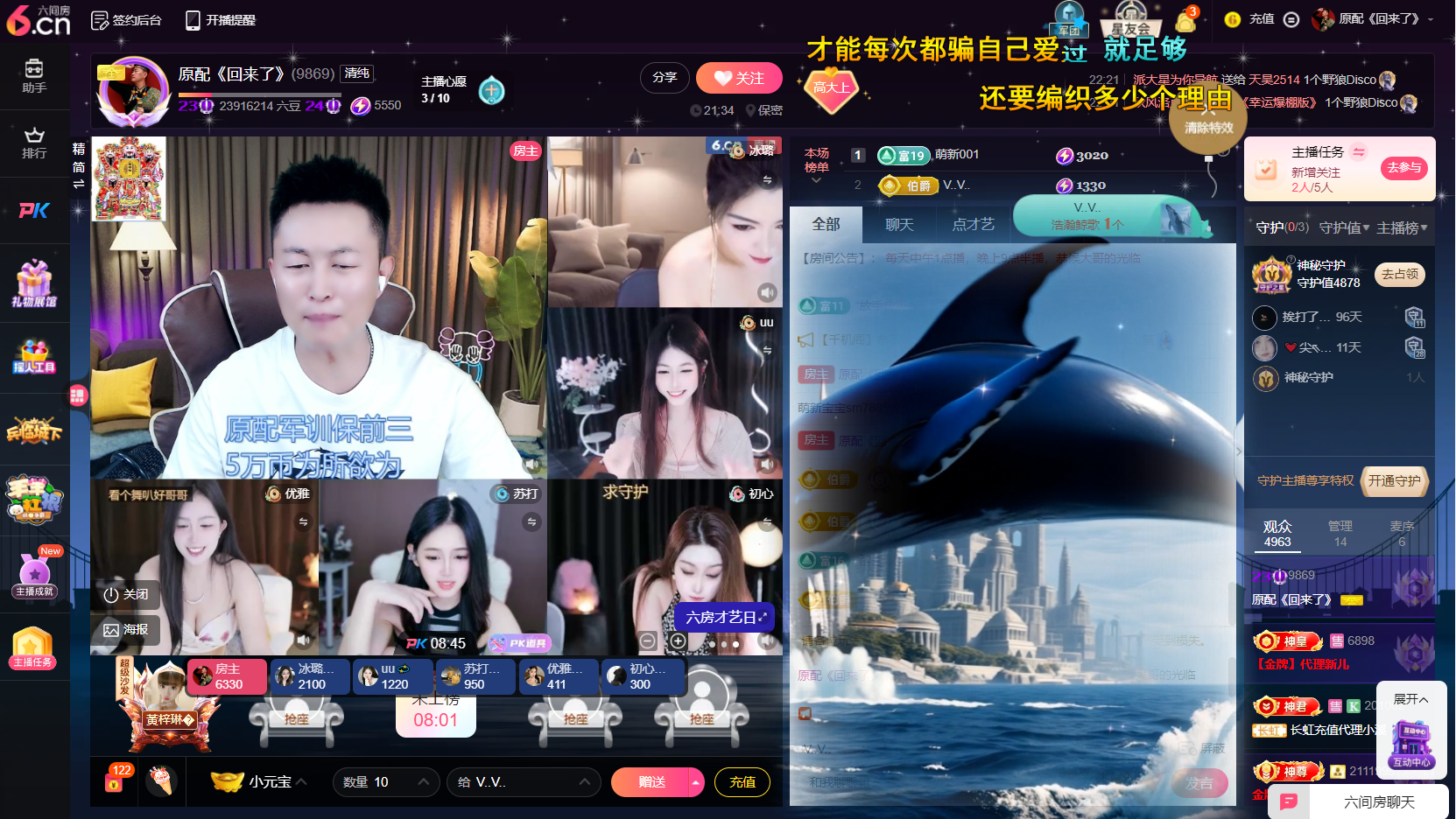Open 签约后台 in top bar
Image resolution: width=1456 pixels, height=819 pixels.
(x=126, y=20)
